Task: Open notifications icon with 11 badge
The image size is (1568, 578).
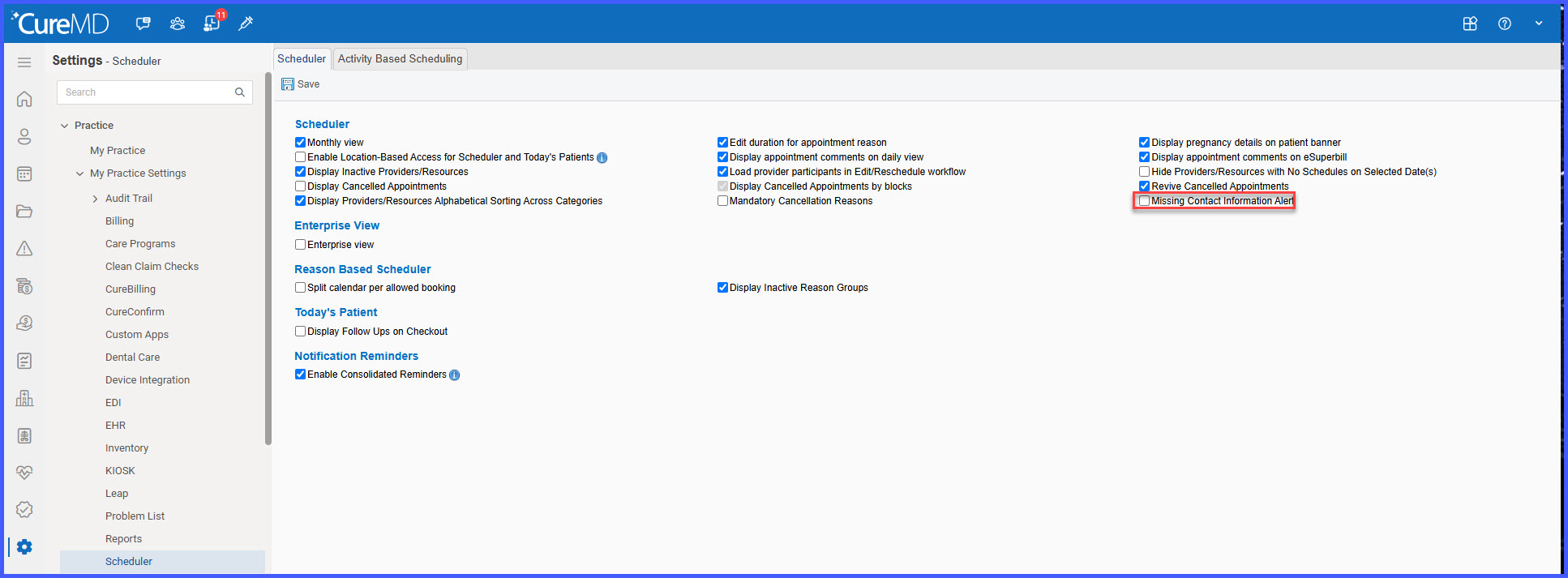Action: click(212, 23)
